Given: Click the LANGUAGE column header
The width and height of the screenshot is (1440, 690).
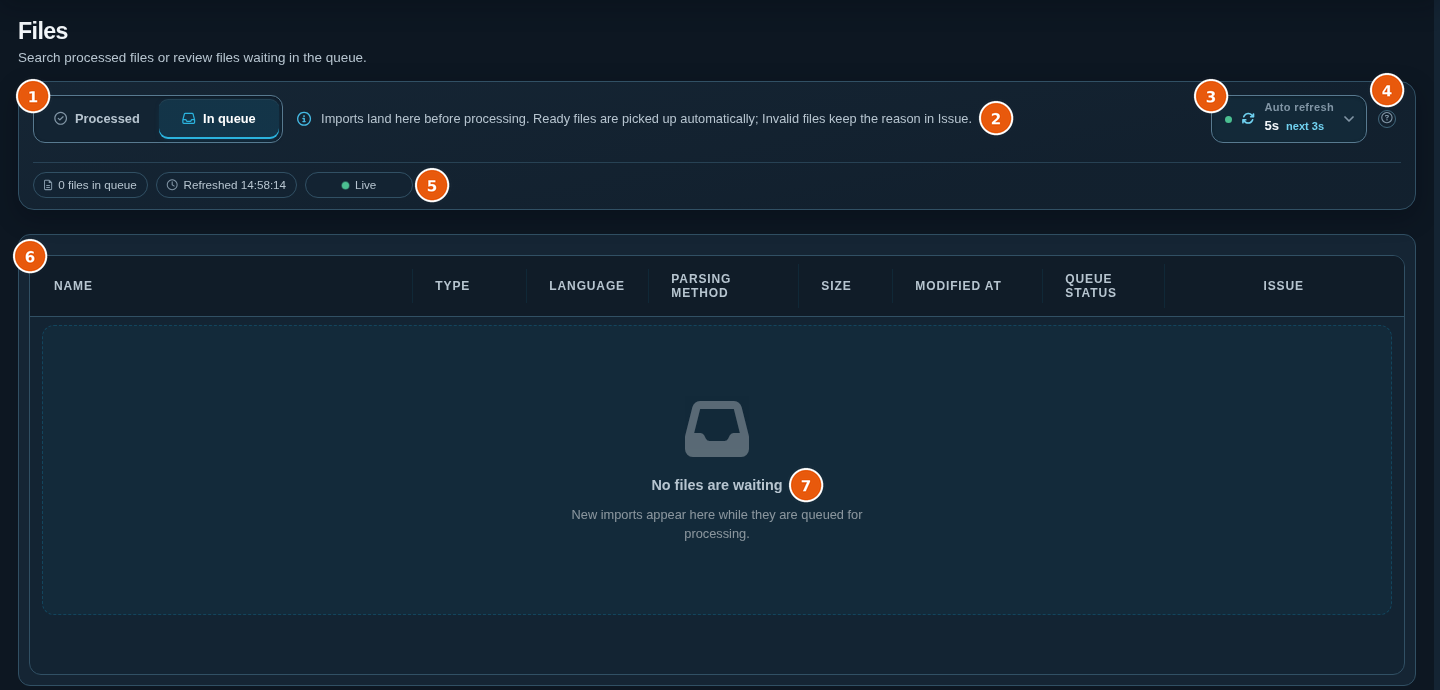Looking at the screenshot, I should click(x=587, y=286).
